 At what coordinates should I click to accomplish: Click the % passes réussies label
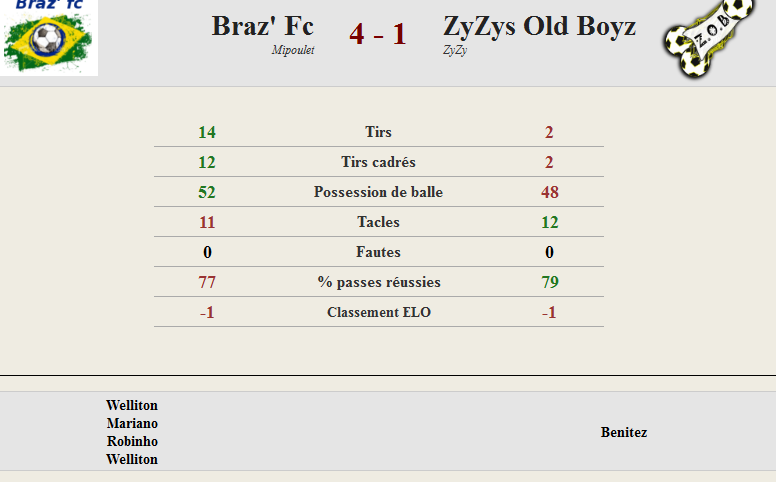click(379, 282)
